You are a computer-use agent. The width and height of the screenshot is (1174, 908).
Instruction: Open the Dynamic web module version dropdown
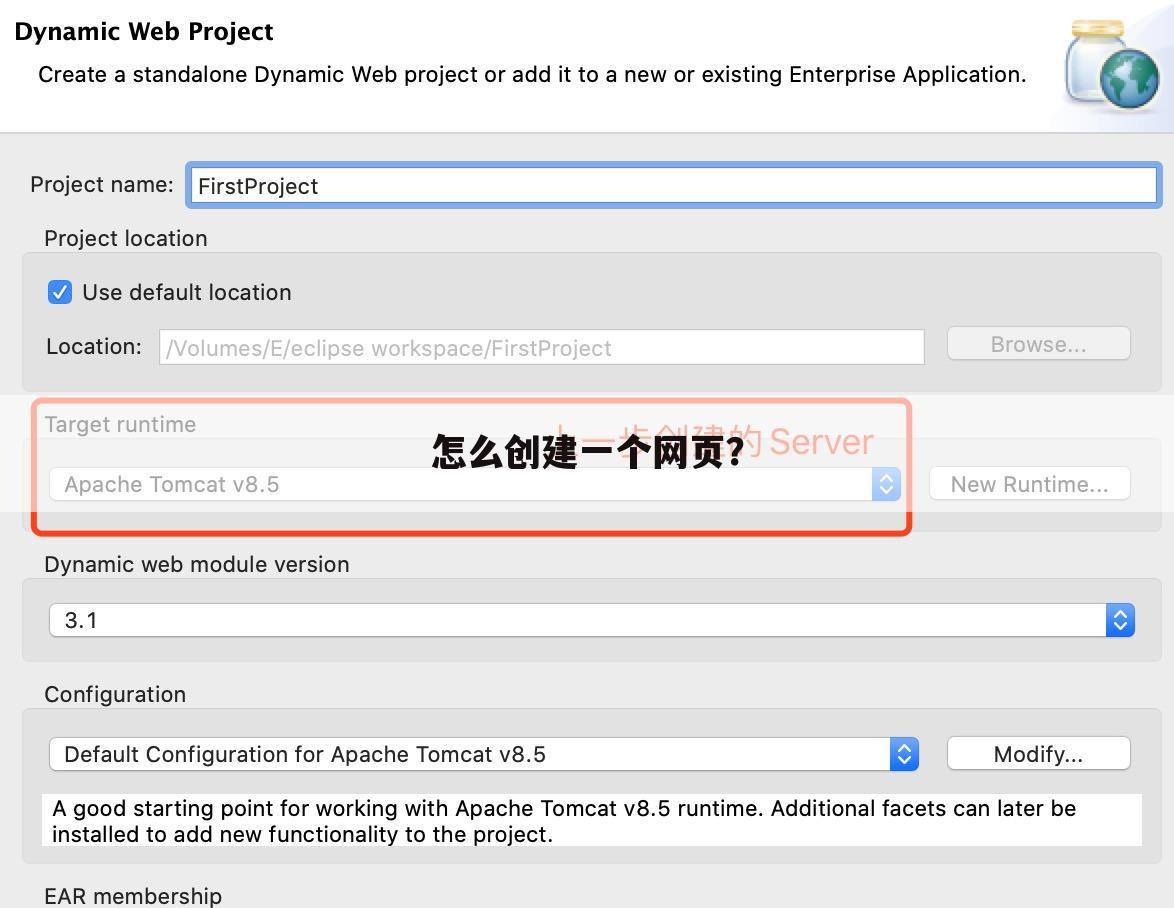(x=591, y=620)
